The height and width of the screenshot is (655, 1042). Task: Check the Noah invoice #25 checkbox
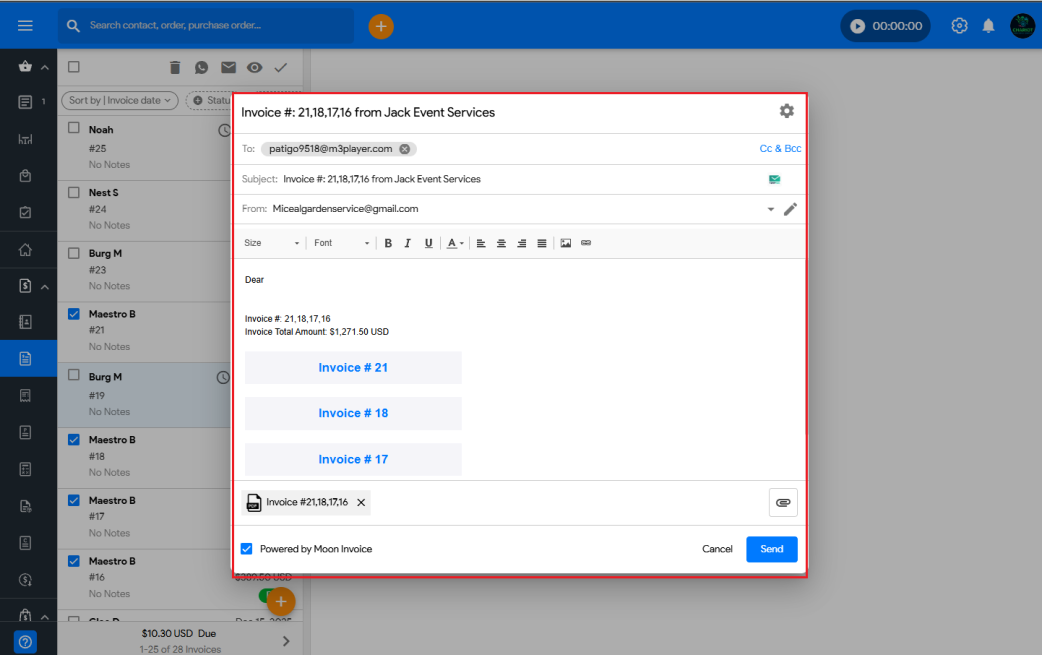click(74, 128)
